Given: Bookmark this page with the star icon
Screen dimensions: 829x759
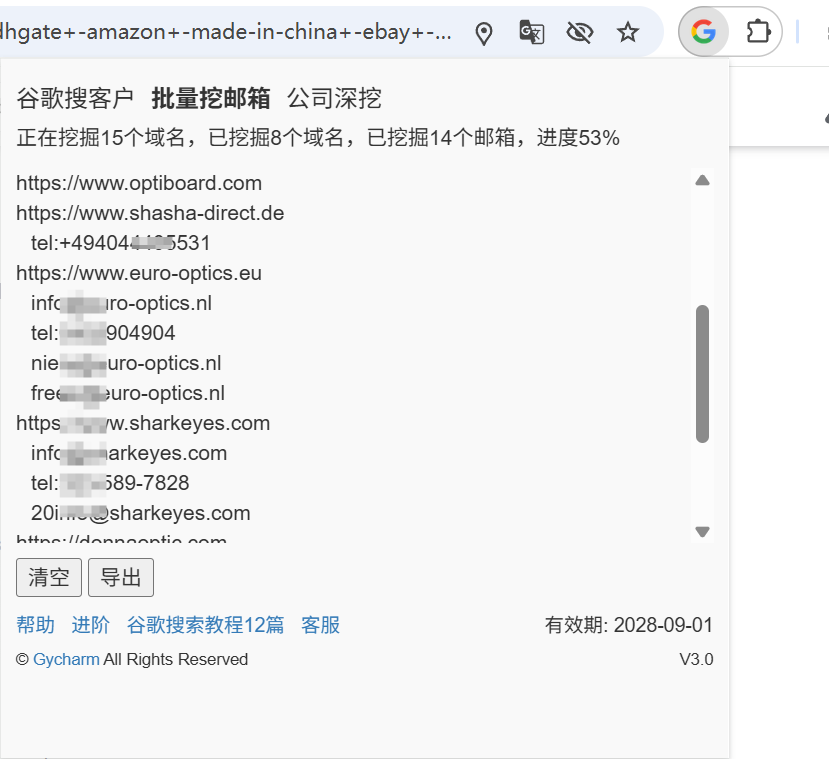Looking at the screenshot, I should (628, 33).
